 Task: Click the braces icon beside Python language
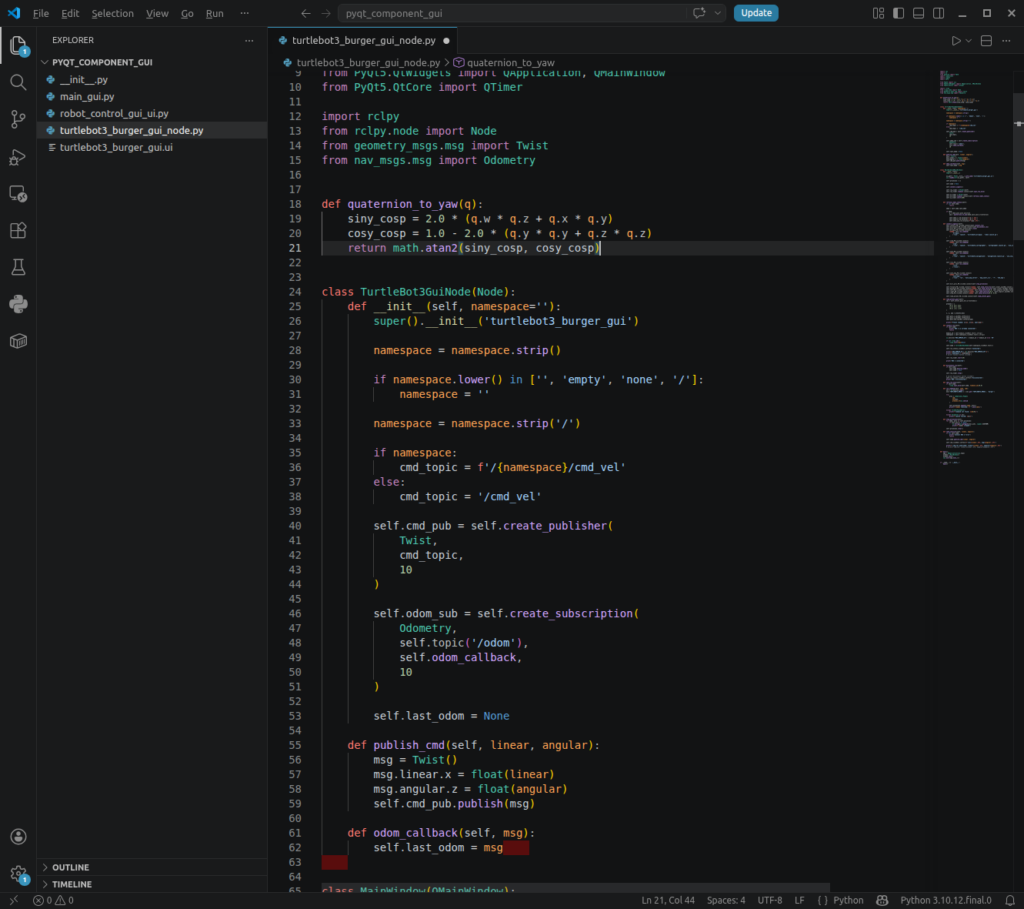coord(822,901)
